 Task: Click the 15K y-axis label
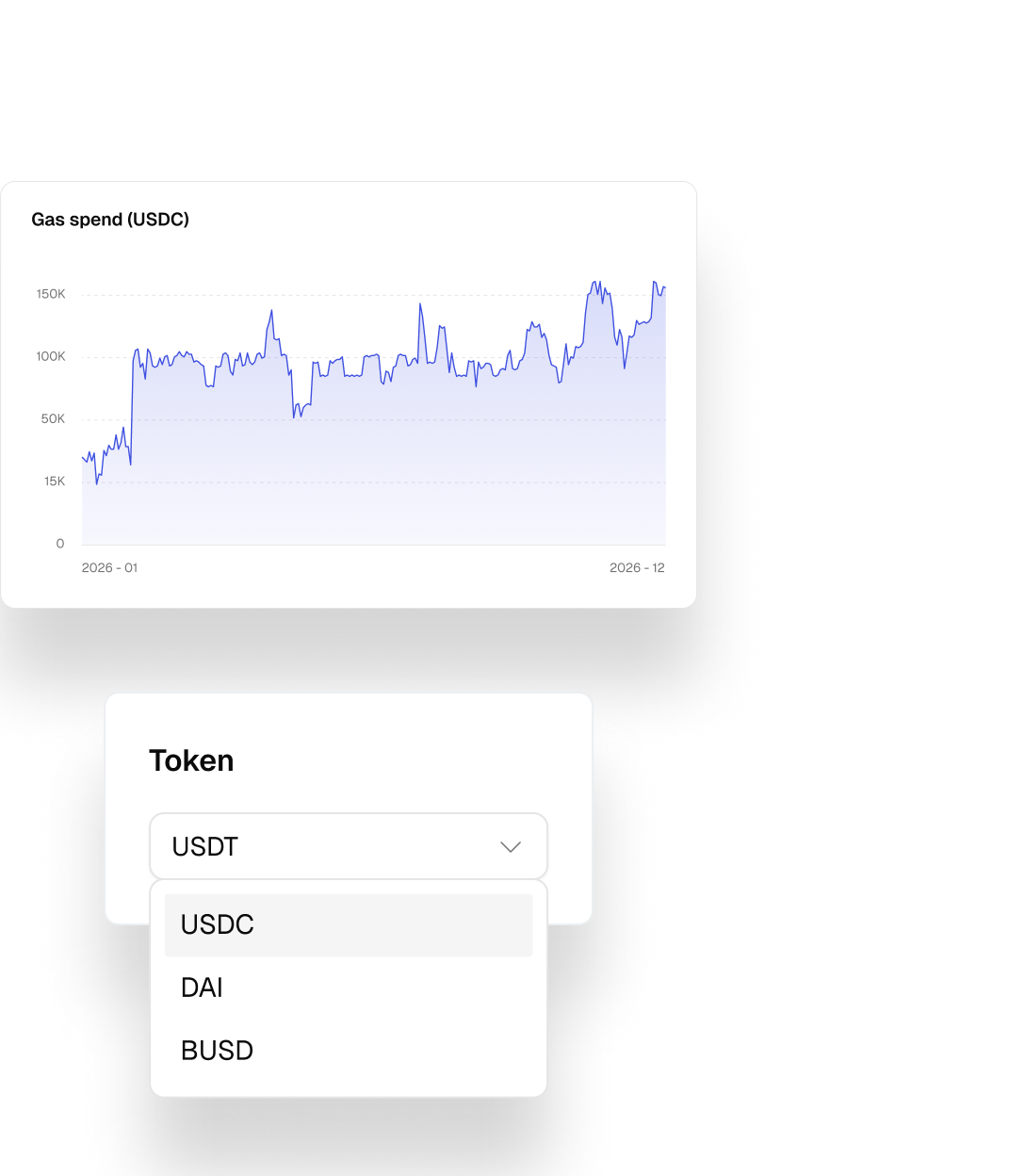(55, 481)
